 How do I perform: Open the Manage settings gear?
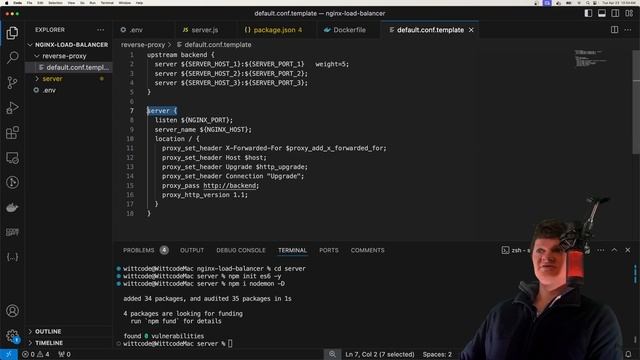[x=12, y=336]
